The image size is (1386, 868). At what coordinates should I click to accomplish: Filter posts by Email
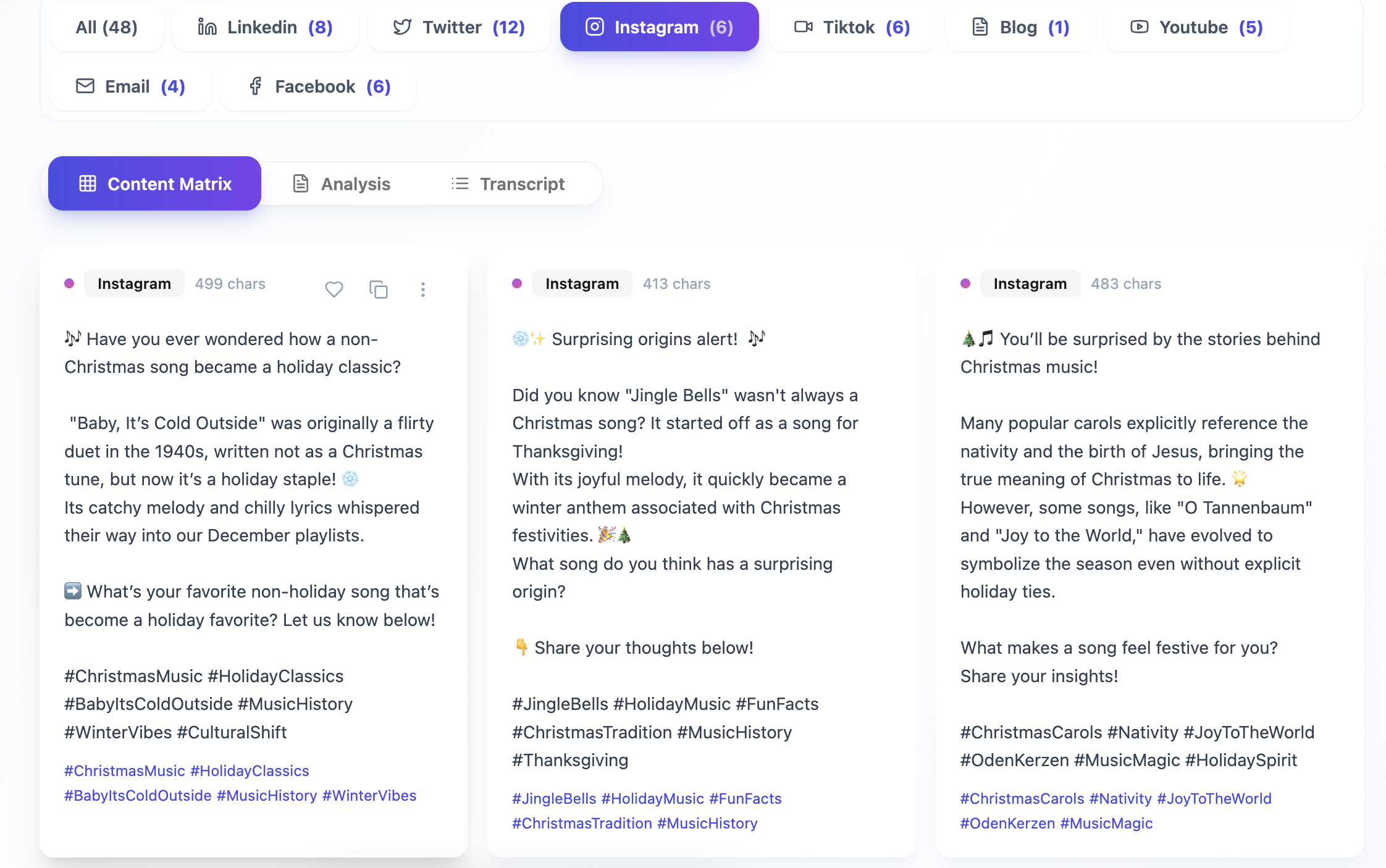point(130,86)
